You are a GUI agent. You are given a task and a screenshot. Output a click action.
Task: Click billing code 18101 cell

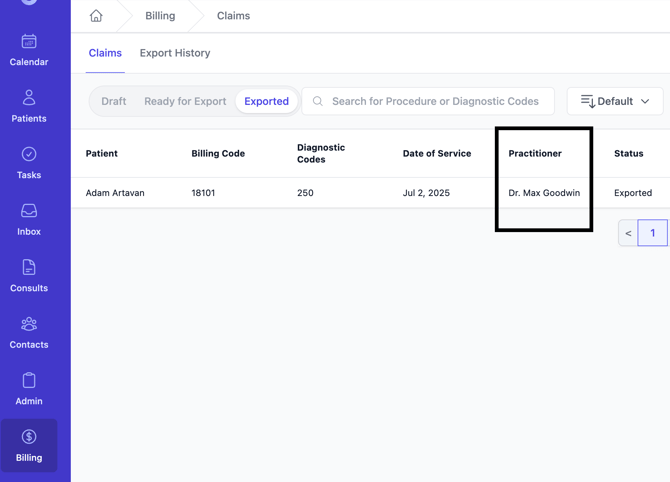click(203, 193)
